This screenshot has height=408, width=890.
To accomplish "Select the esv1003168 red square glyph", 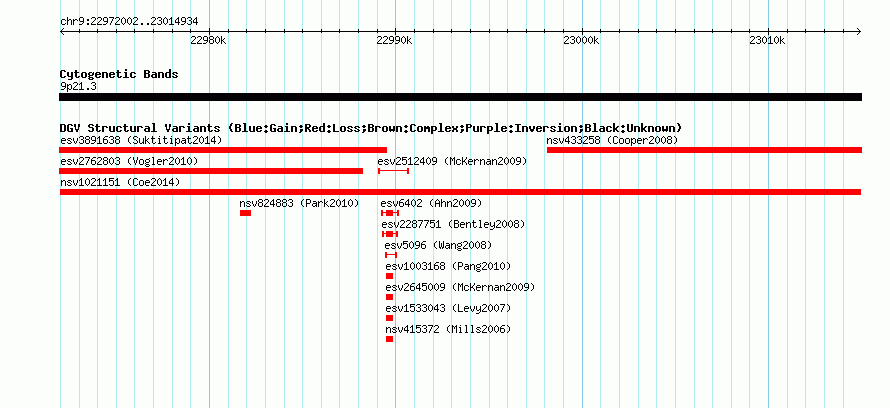I will pos(389,276).
